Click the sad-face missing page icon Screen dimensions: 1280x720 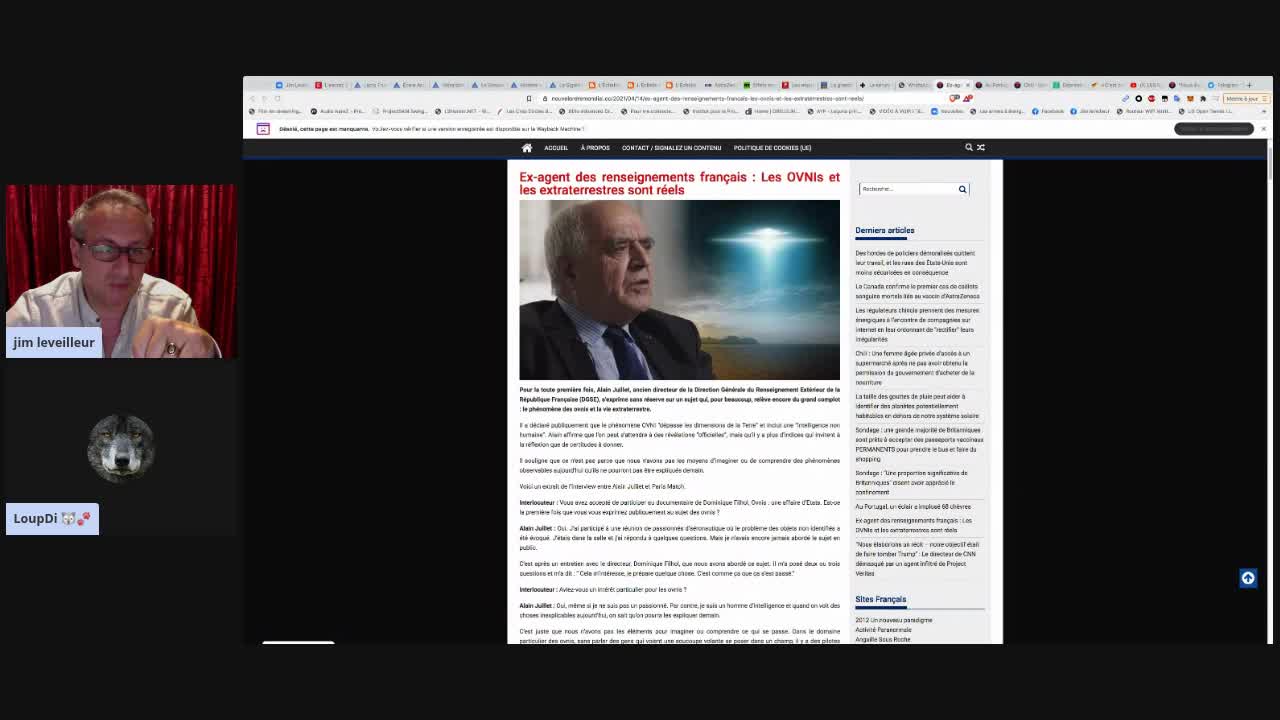(263, 129)
